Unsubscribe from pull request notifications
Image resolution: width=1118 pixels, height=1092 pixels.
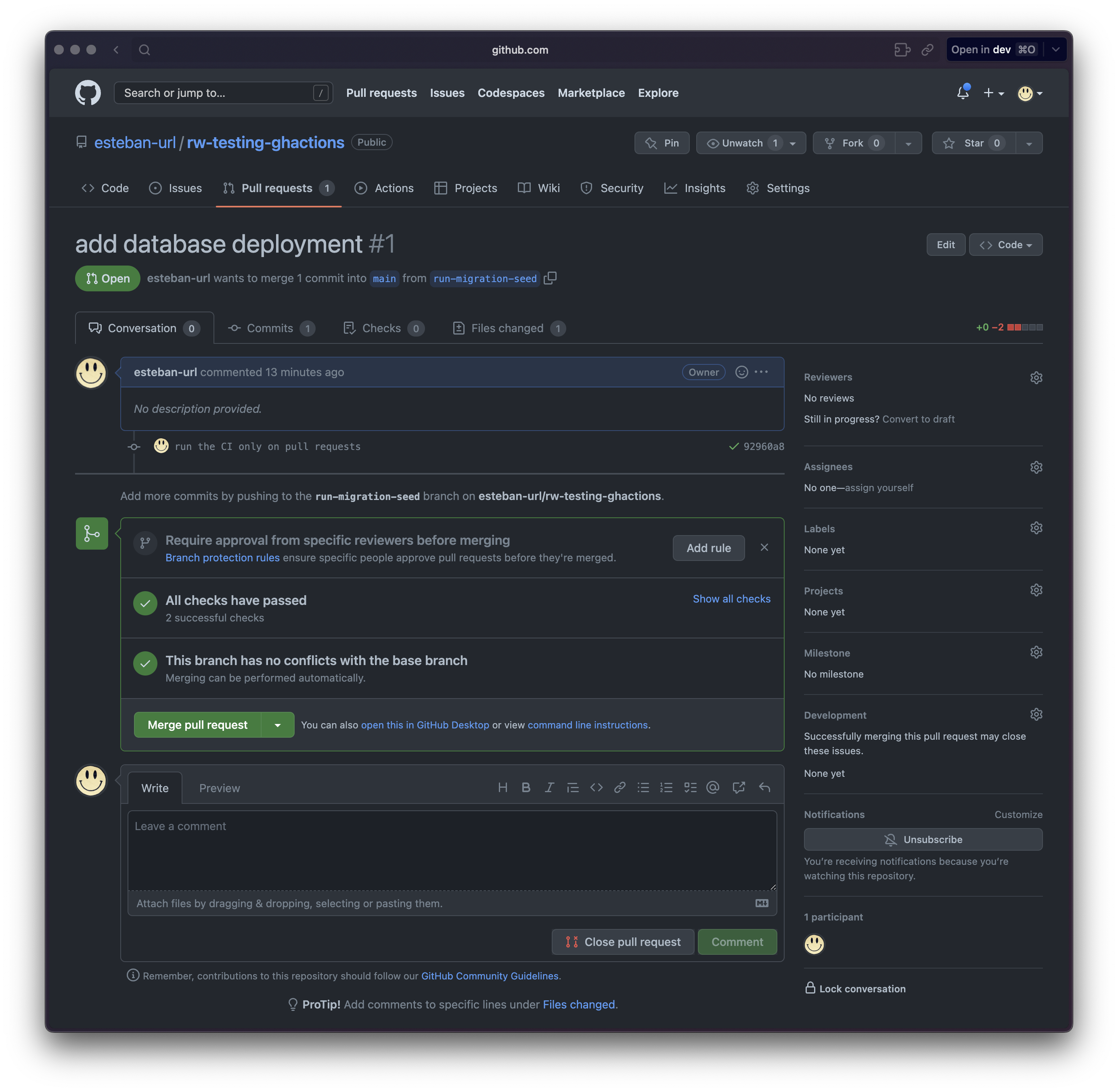point(922,839)
